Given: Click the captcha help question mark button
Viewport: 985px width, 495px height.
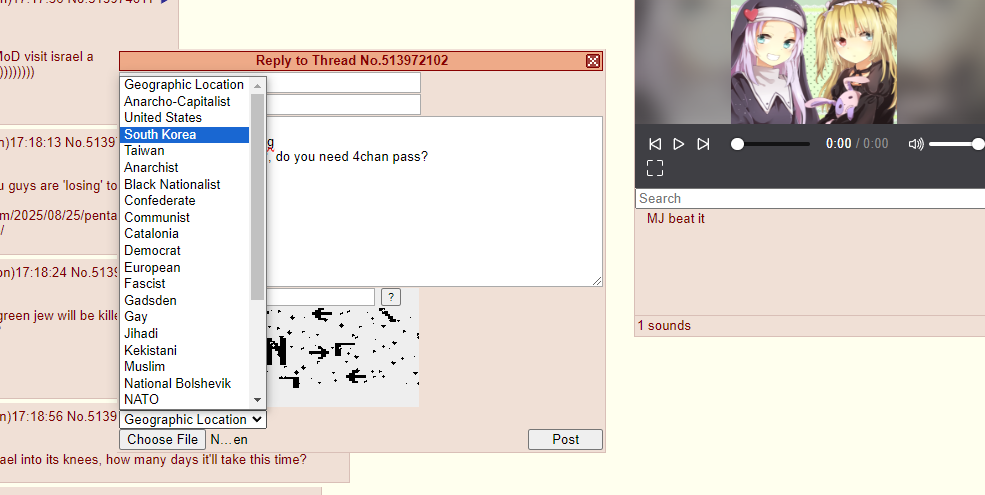Looking at the screenshot, I should point(391,297).
